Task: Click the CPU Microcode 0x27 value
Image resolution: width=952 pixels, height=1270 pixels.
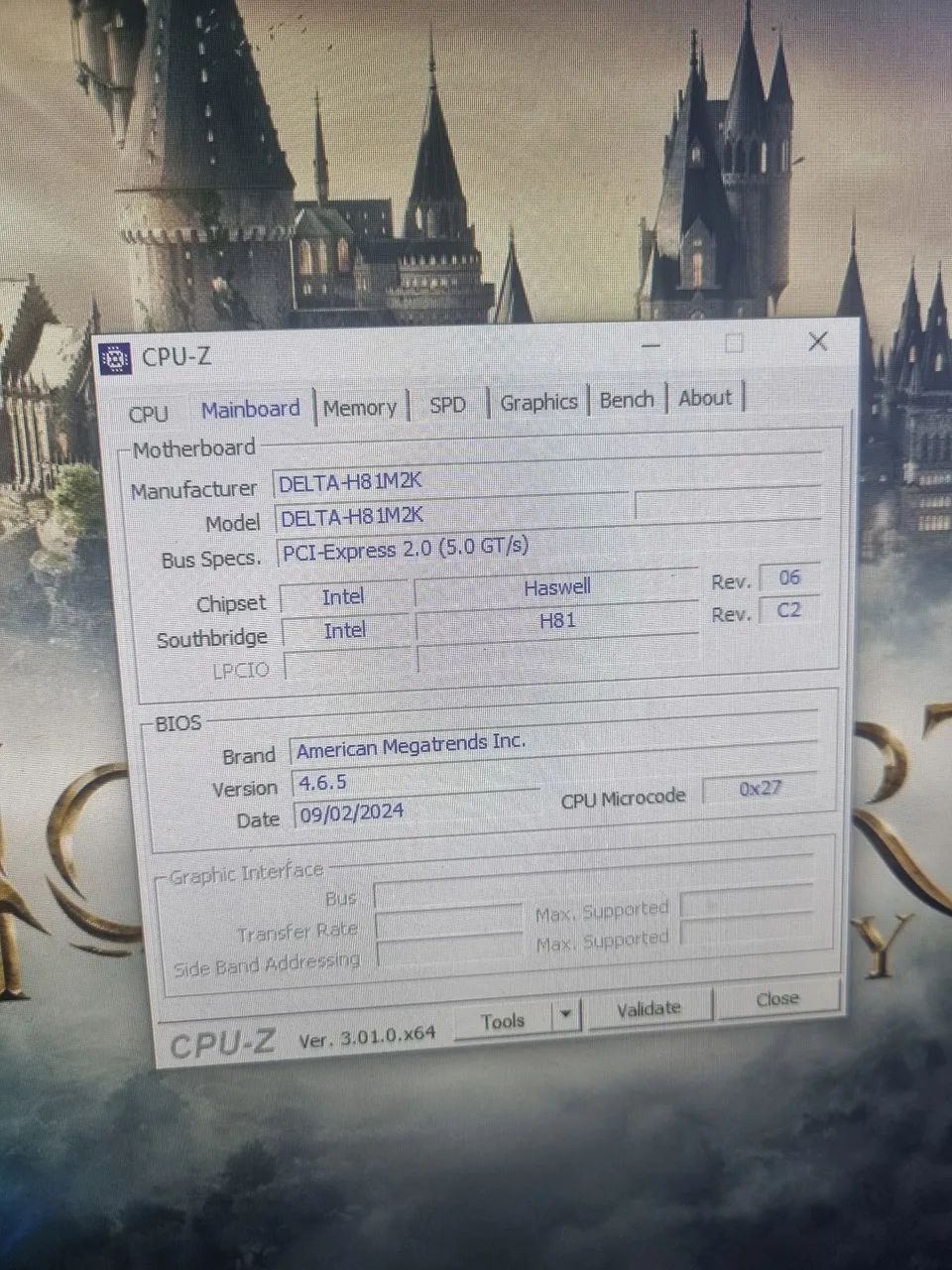Action: [x=761, y=789]
